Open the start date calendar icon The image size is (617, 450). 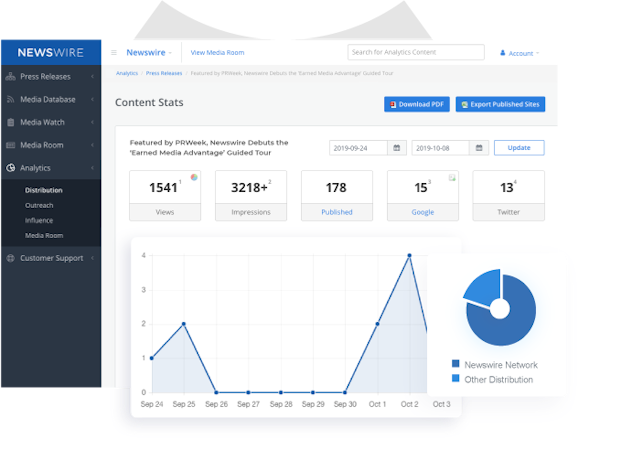click(x=397, y=148)
